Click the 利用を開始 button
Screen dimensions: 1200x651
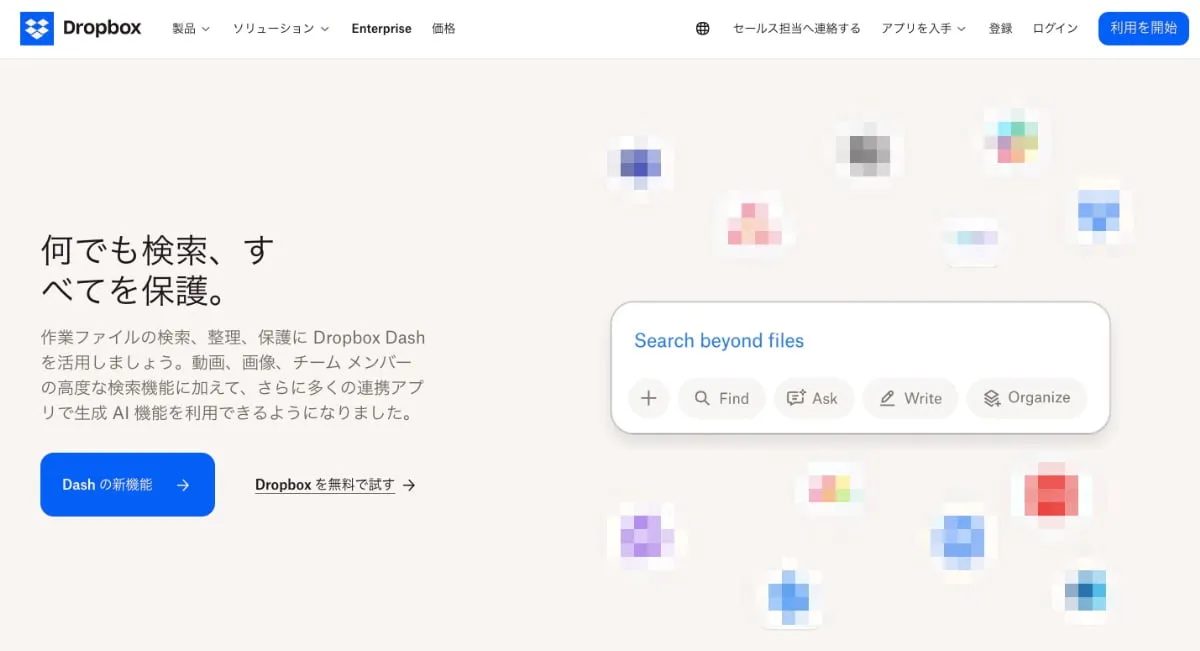1143,29
